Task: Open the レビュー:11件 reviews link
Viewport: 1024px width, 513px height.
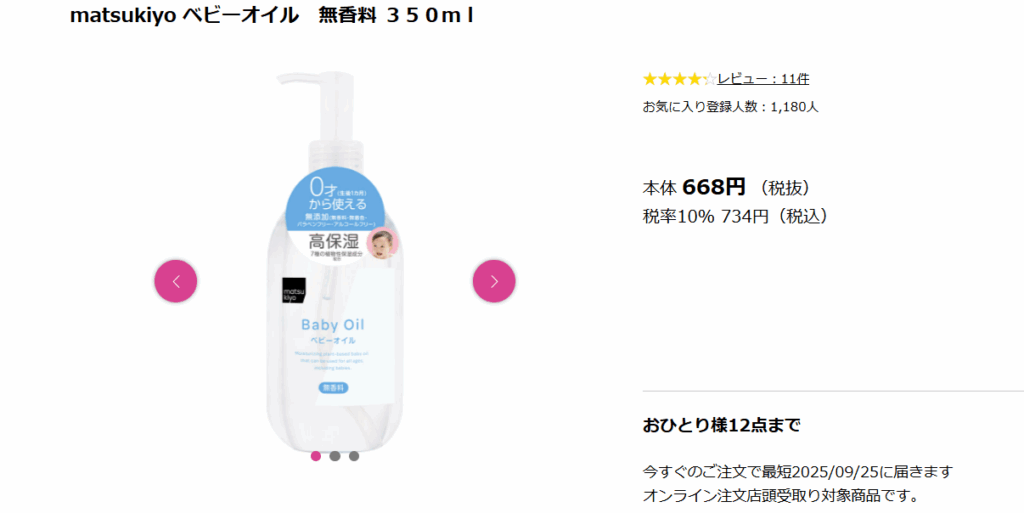Action: (x=763, y=79)
